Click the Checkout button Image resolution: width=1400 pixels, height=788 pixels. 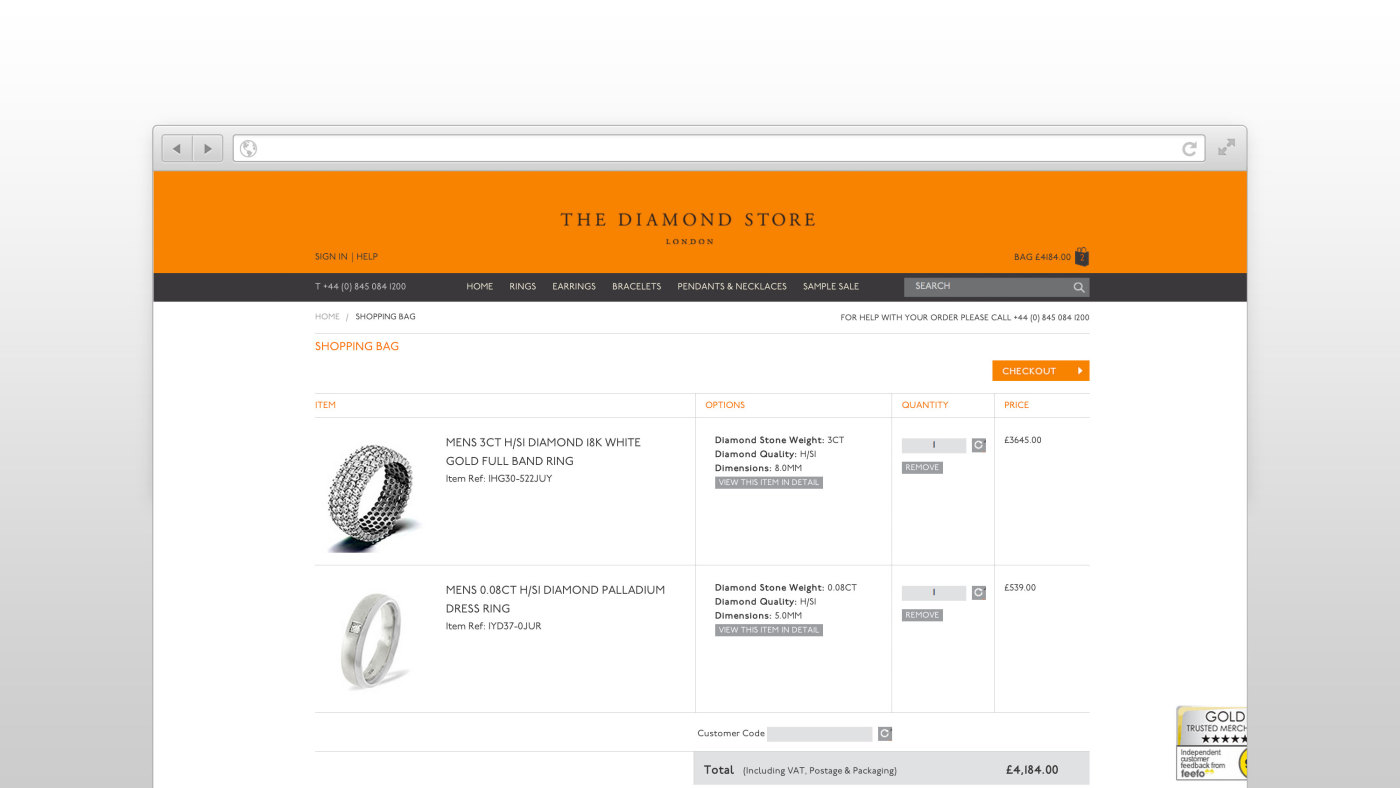coord(1041,371)
